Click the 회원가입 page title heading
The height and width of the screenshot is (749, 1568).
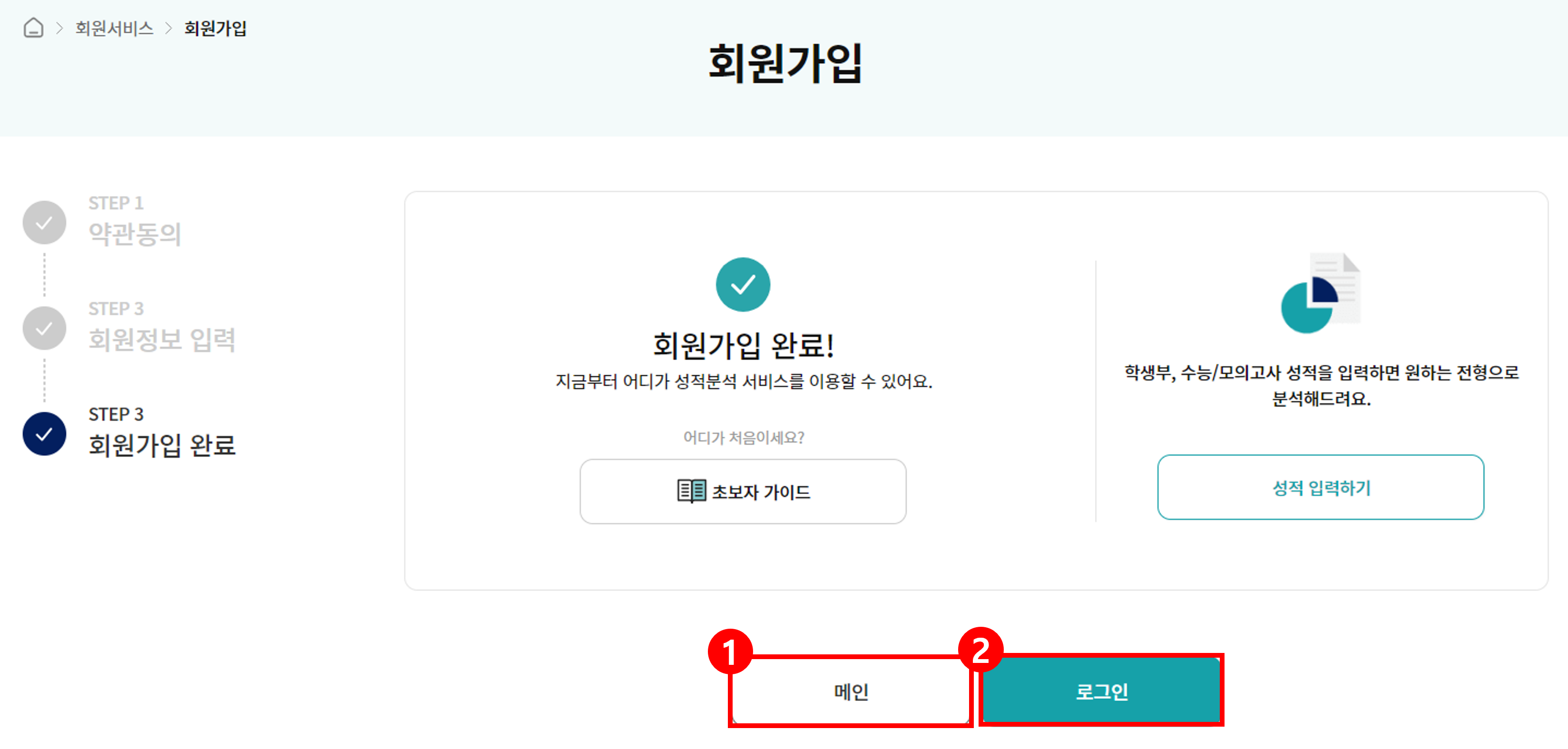pyautogui.click(x=784, y=63)
